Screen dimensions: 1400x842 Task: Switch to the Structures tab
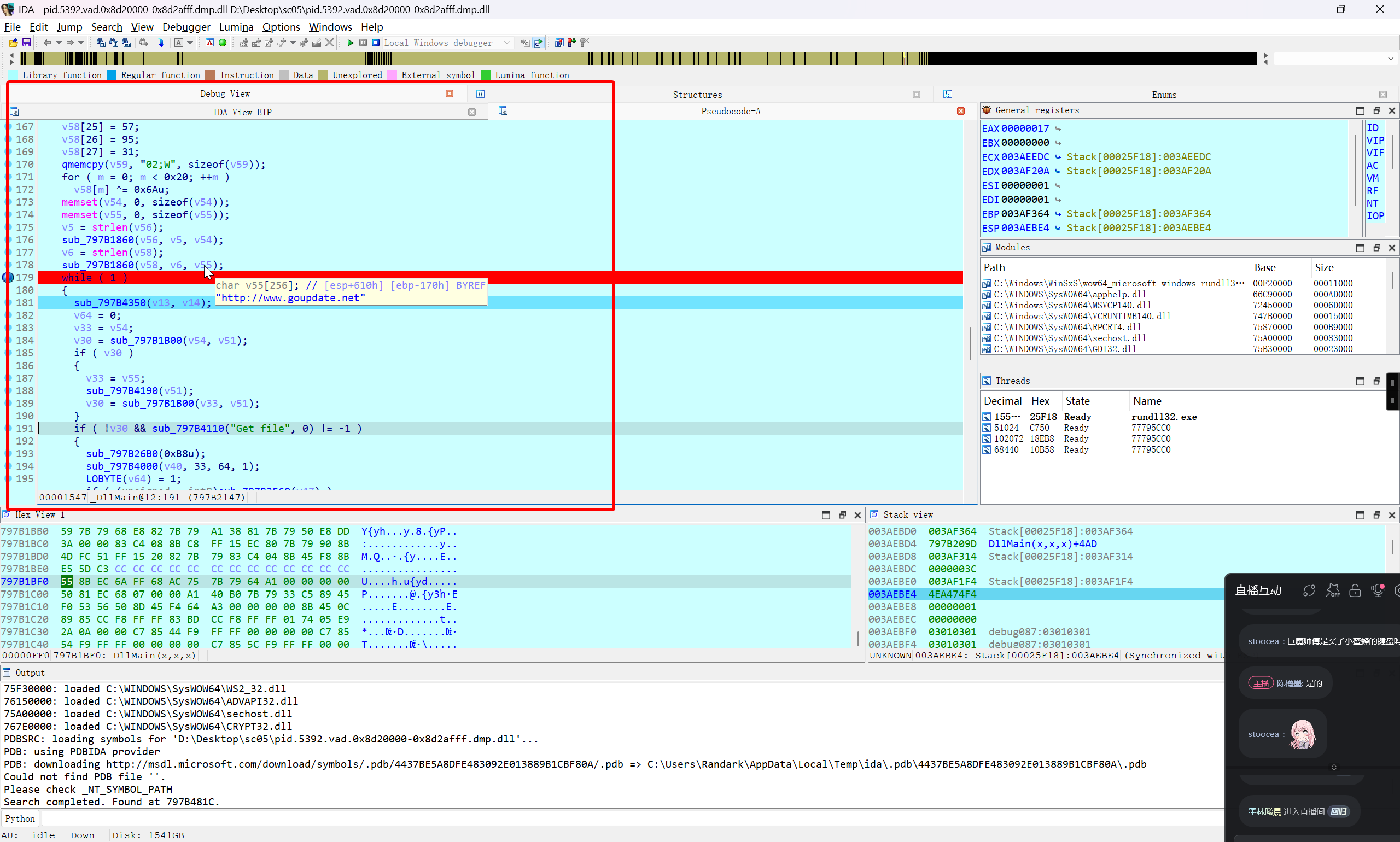click(697, 95)
